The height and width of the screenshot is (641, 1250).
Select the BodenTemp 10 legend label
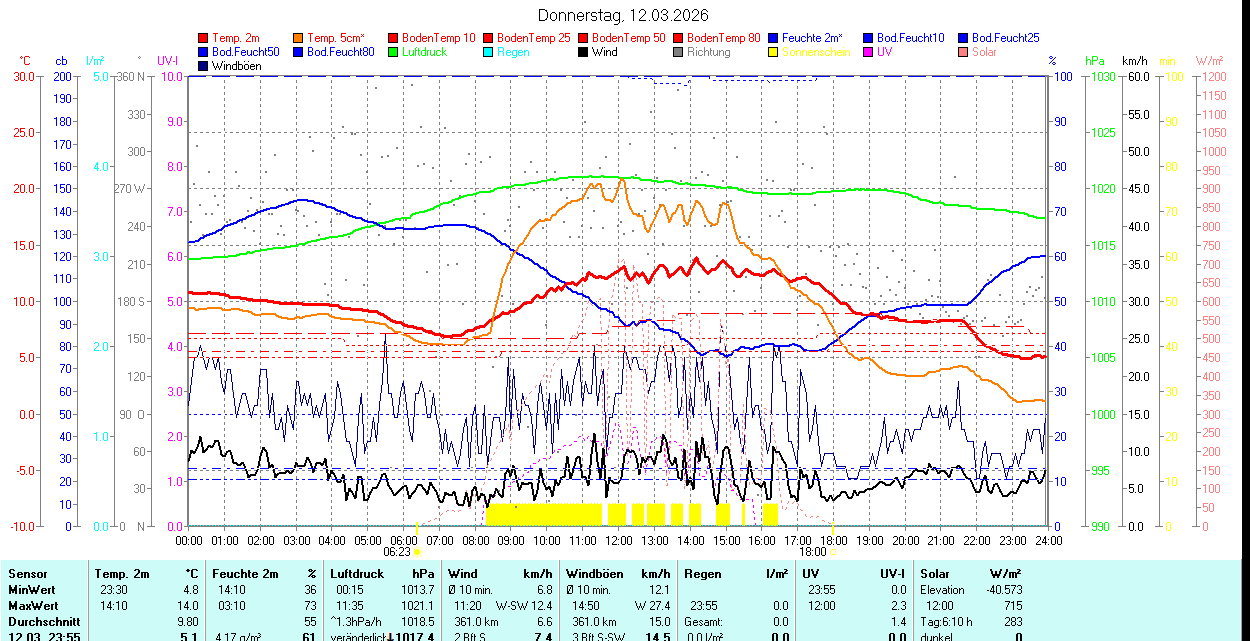coord(439,38)
